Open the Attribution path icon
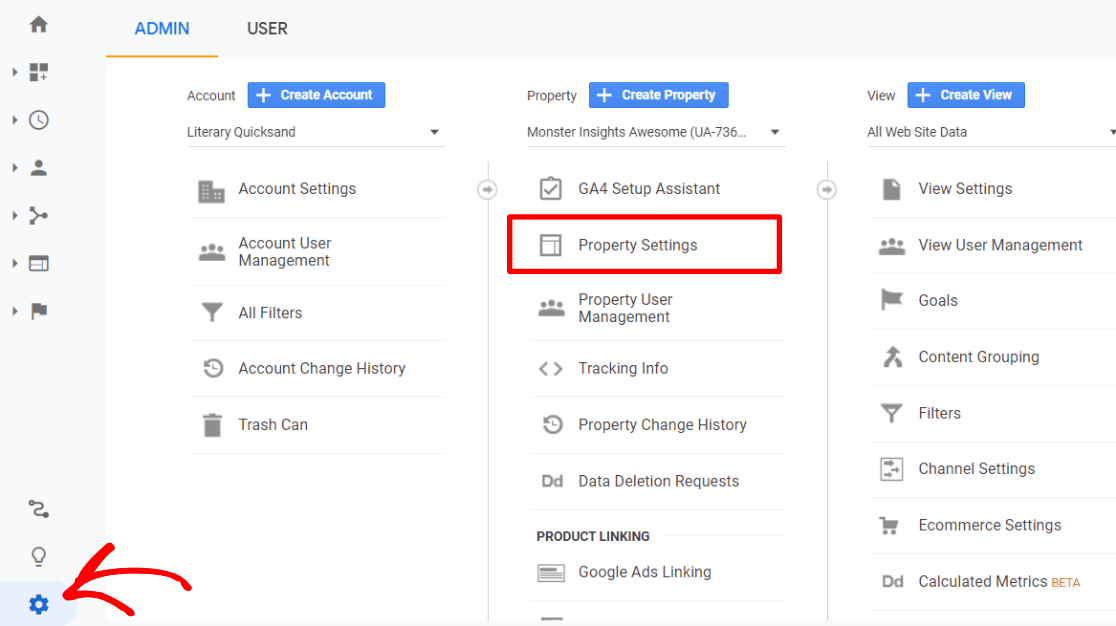 [38, 509]
